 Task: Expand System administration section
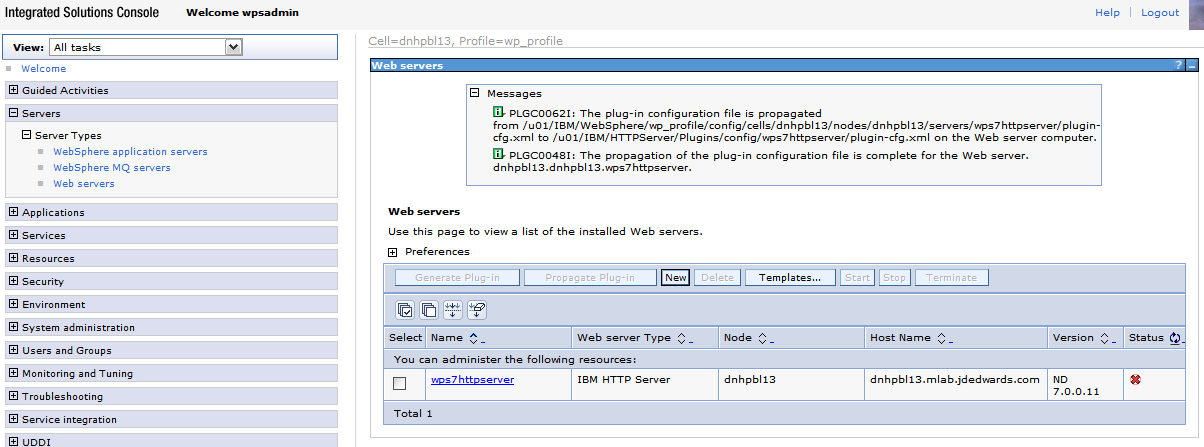pyautogui.click(x=13, y=327)
